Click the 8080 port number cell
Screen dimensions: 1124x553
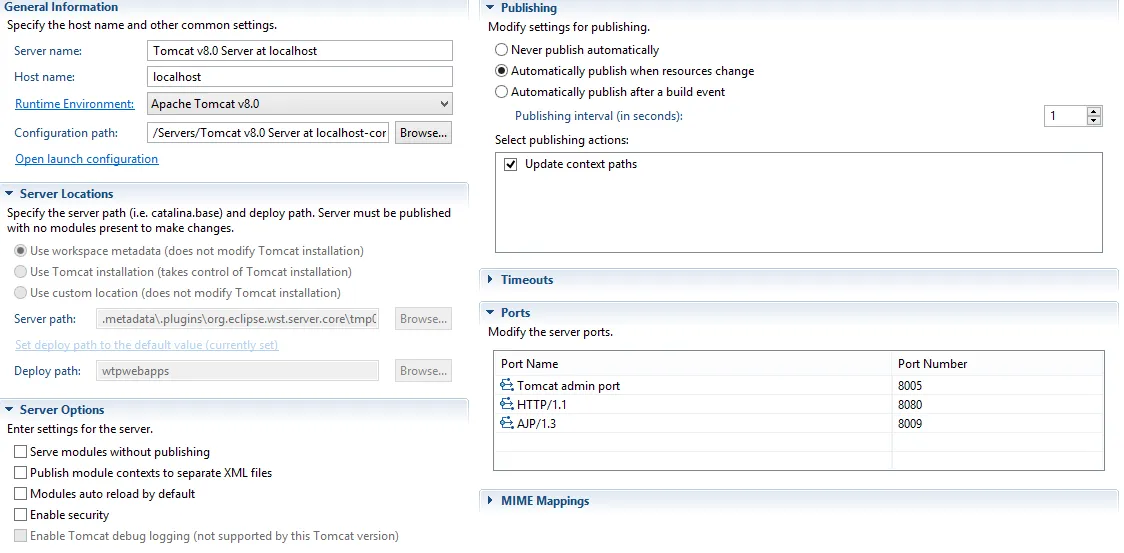[x=998, y=405]
